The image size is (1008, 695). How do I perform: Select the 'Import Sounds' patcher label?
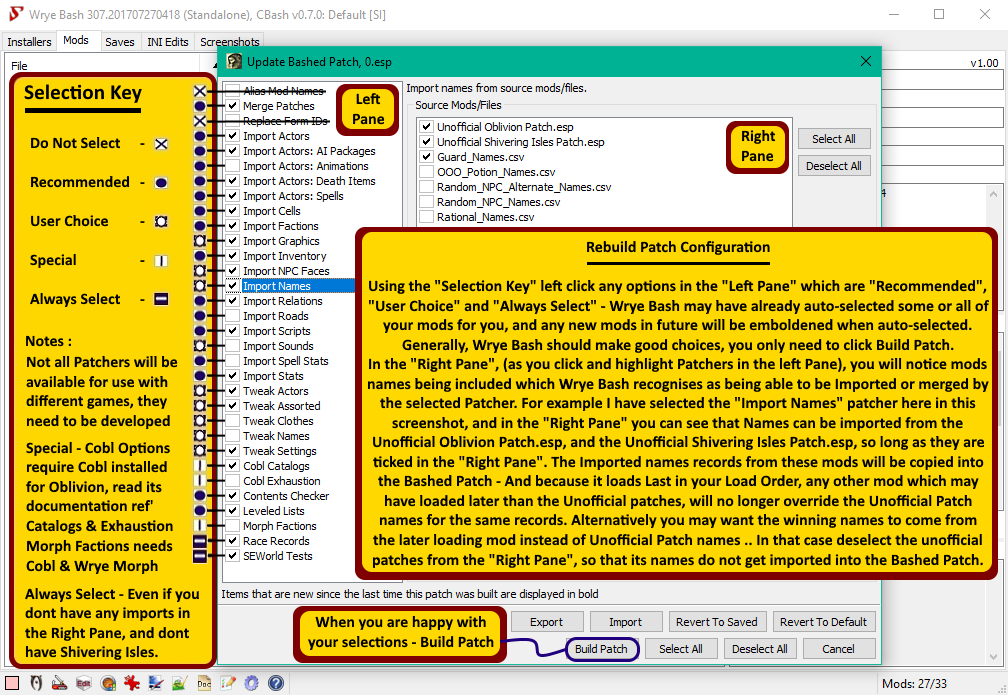[x=278, y=346]
